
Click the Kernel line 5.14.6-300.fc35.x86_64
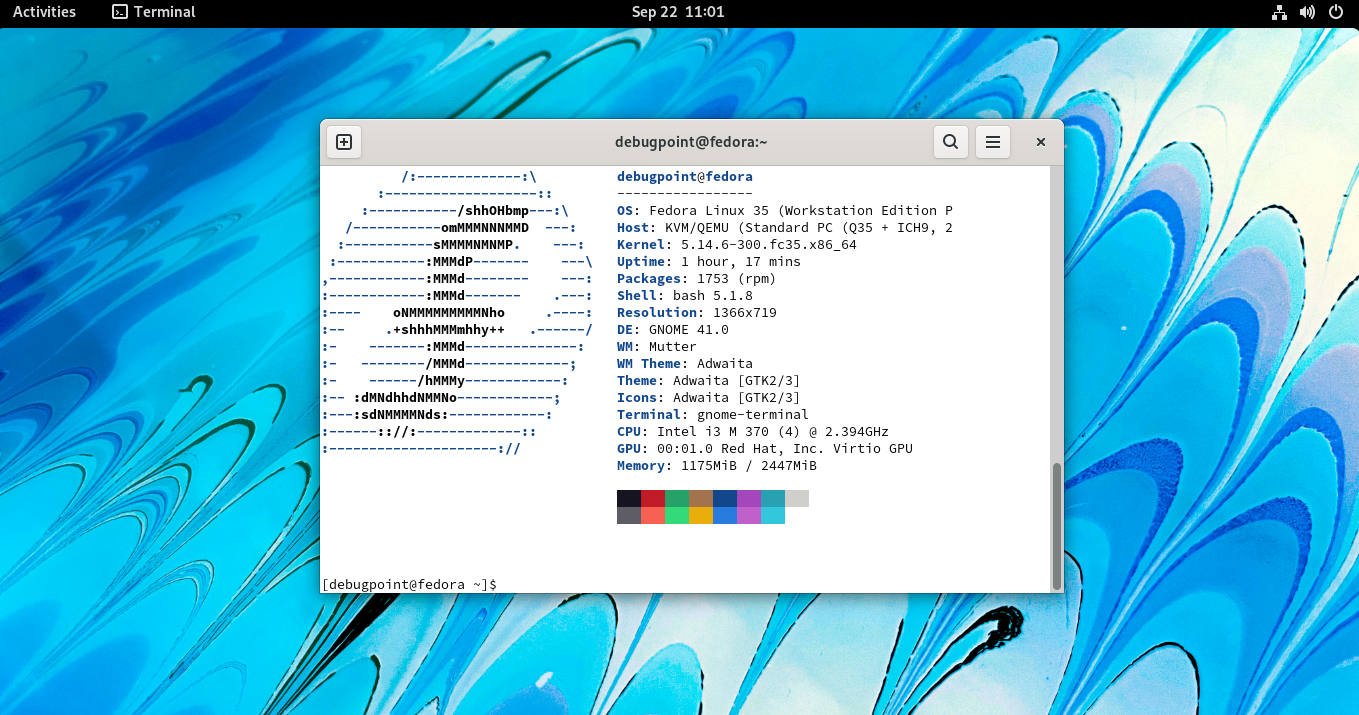click(x=737, y=245)
